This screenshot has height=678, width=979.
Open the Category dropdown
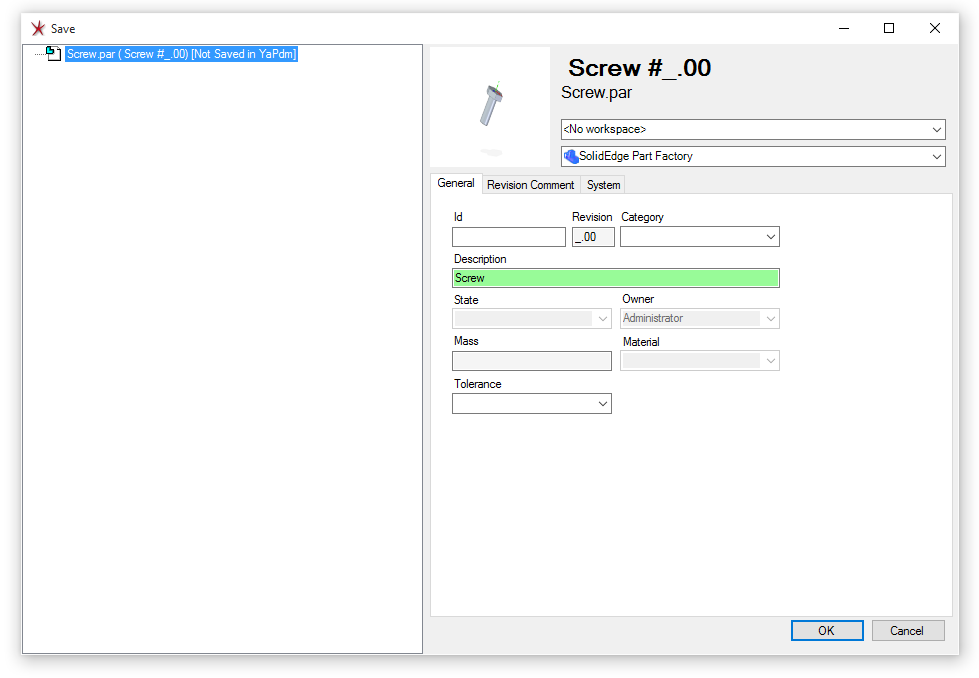point(699,237)
